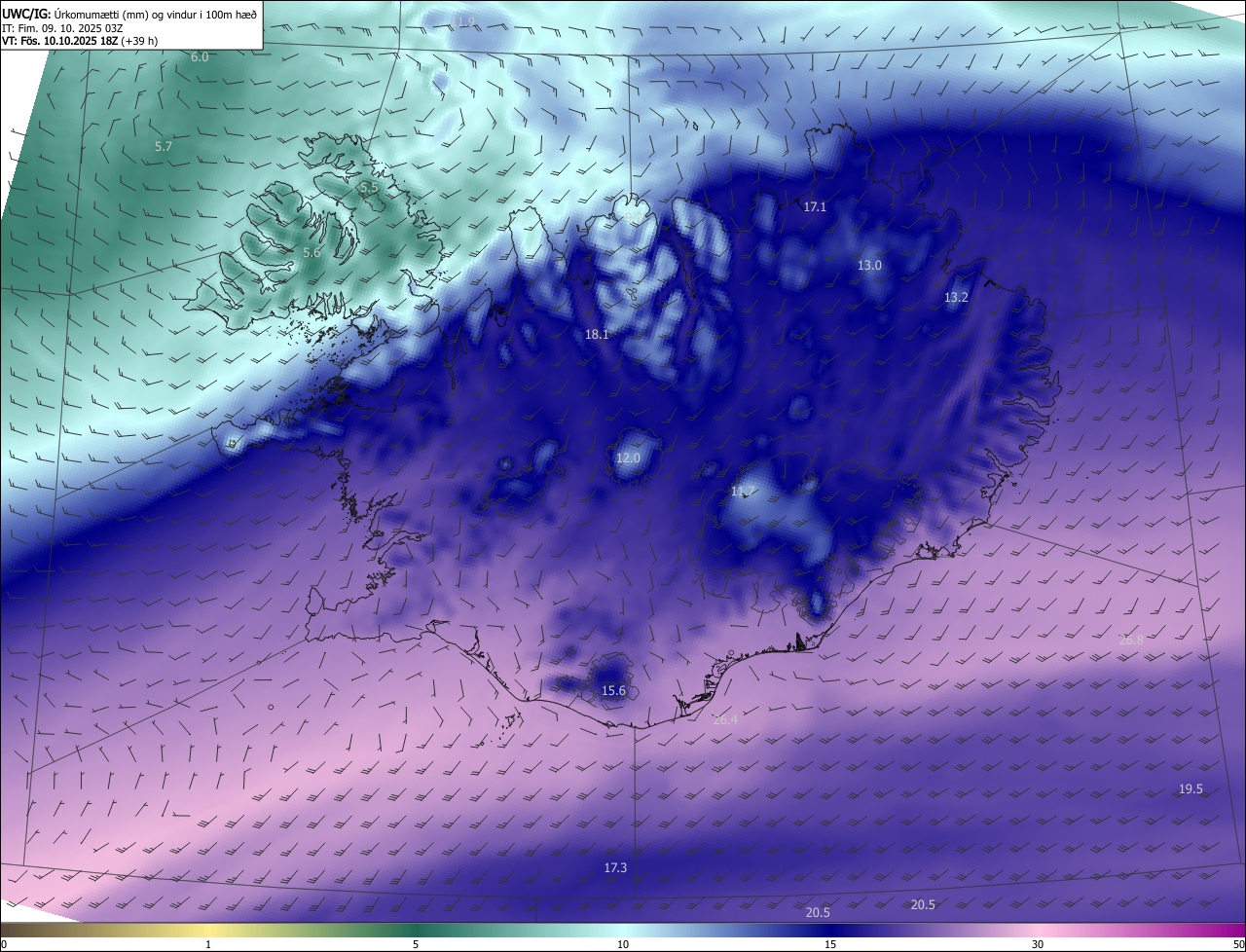Click the color scale tick labeled 30
This screenshot has height=952, width=1246.
(1038, 944)
